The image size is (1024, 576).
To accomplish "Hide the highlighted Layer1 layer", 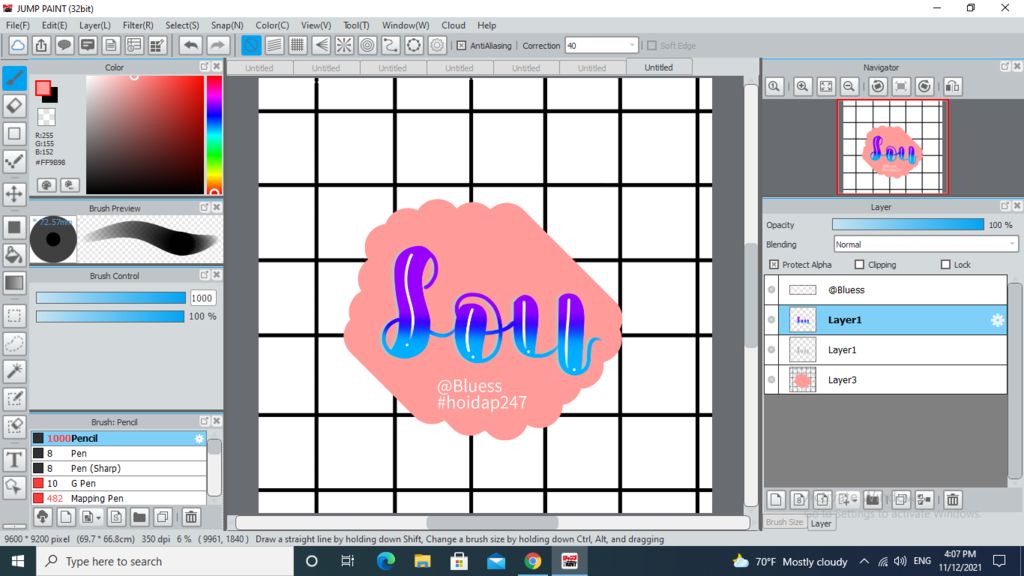I will click(x=772, y=320).
